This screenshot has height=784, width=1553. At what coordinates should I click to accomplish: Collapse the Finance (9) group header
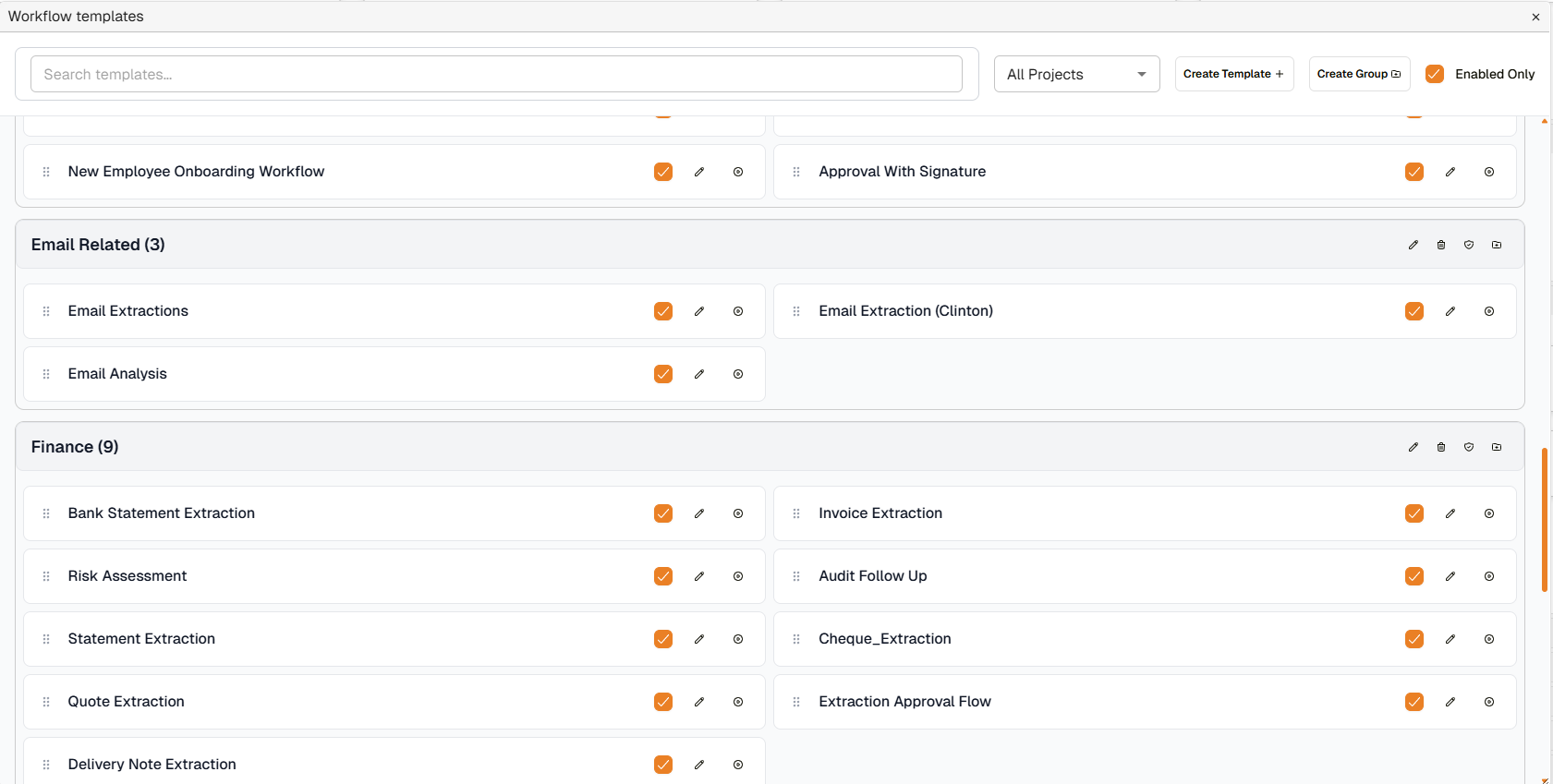click(x=770, y=447)
